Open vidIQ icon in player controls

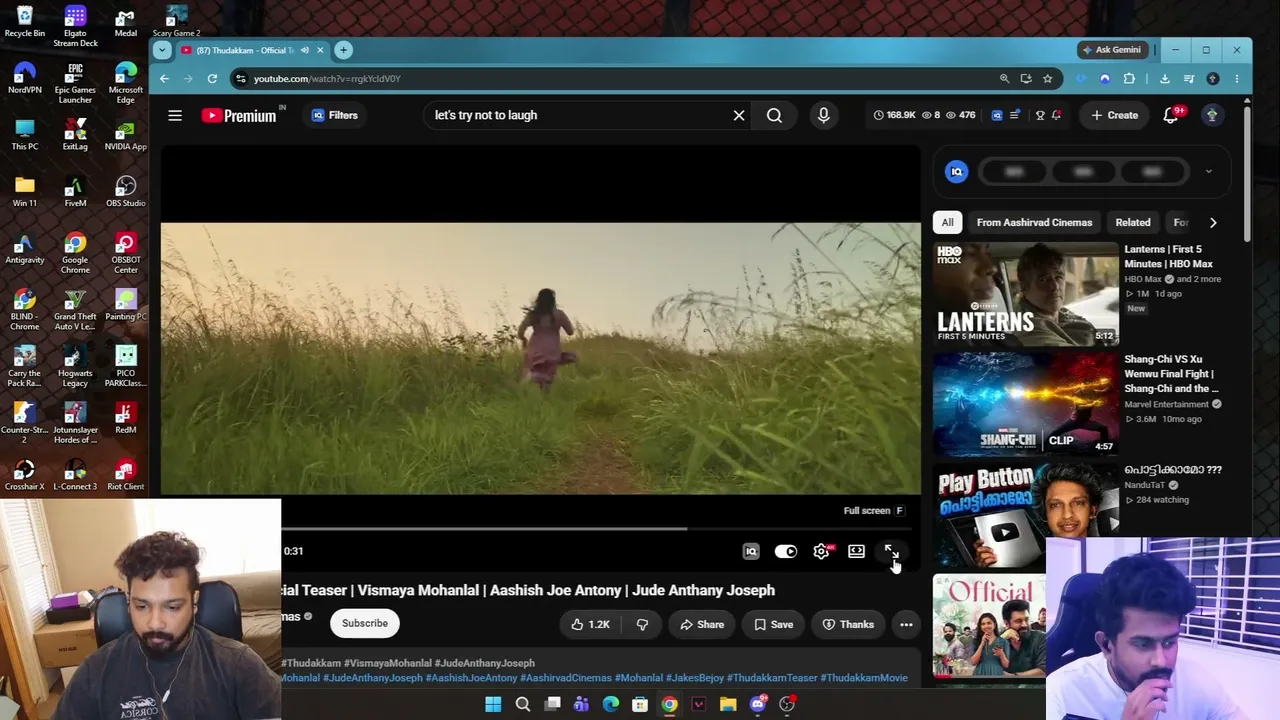point(751,551)
